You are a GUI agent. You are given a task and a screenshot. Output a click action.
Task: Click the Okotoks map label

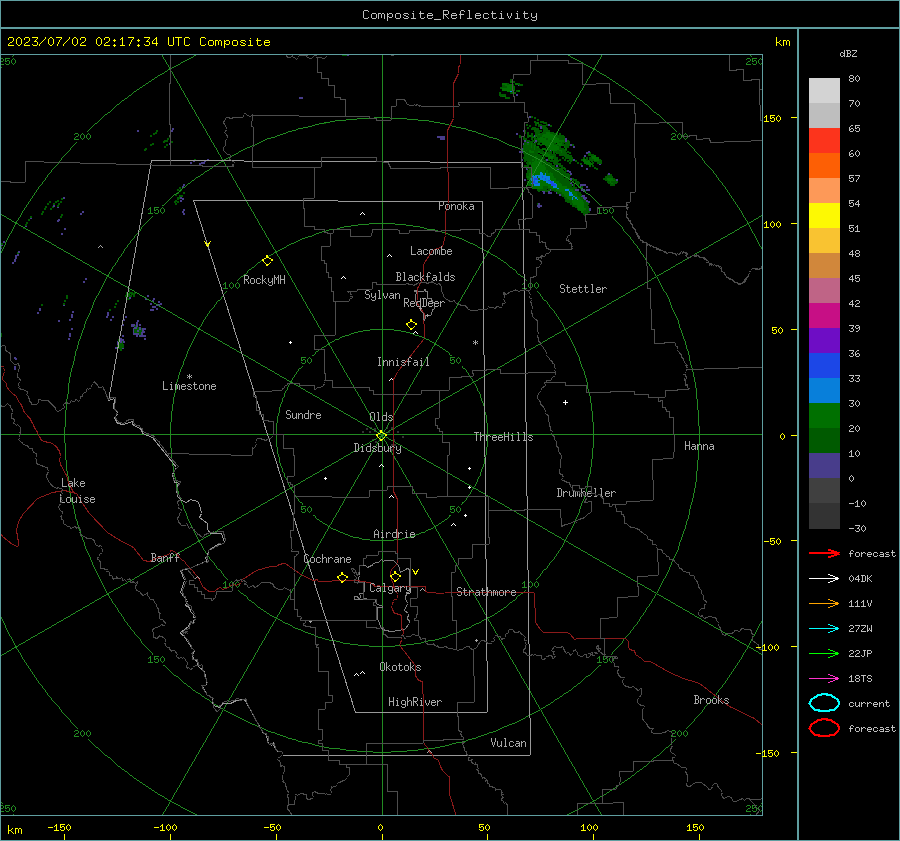click(x=400, y=667)
